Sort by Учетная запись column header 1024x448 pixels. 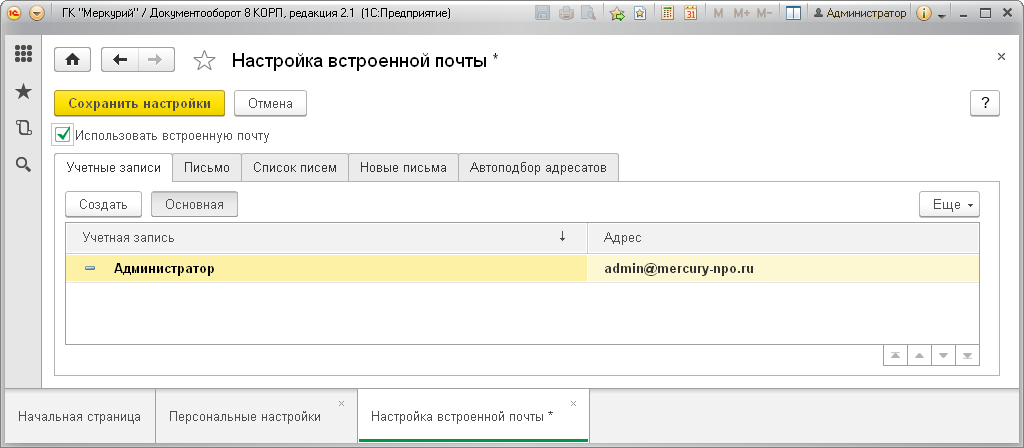(326, 238)
